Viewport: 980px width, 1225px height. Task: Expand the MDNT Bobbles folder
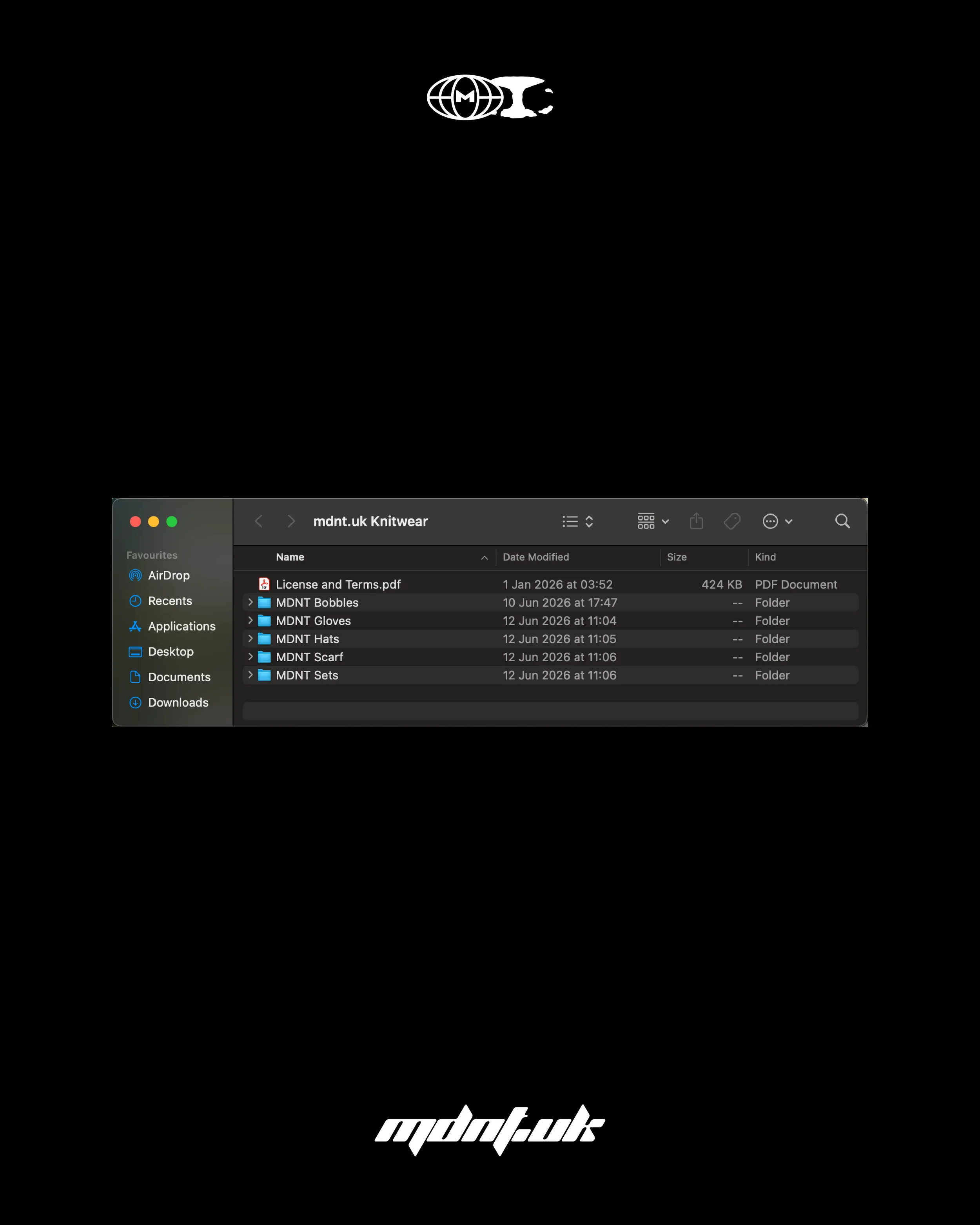[x=250, y=602]
